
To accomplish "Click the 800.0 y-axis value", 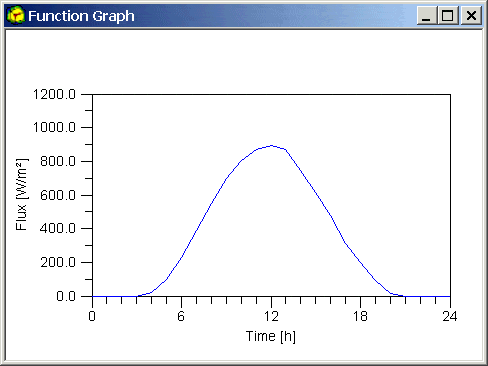I will pos(58,161).
